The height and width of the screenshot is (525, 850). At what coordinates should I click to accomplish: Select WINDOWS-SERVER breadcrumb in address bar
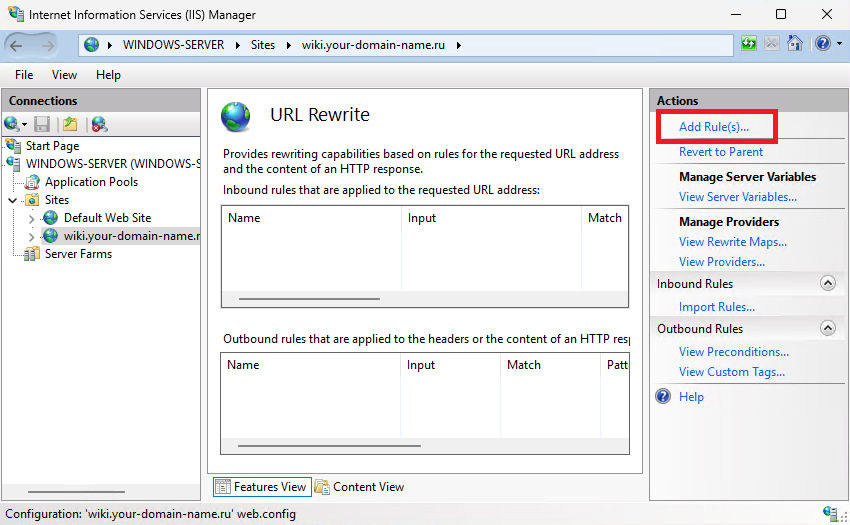coord(173,45)
